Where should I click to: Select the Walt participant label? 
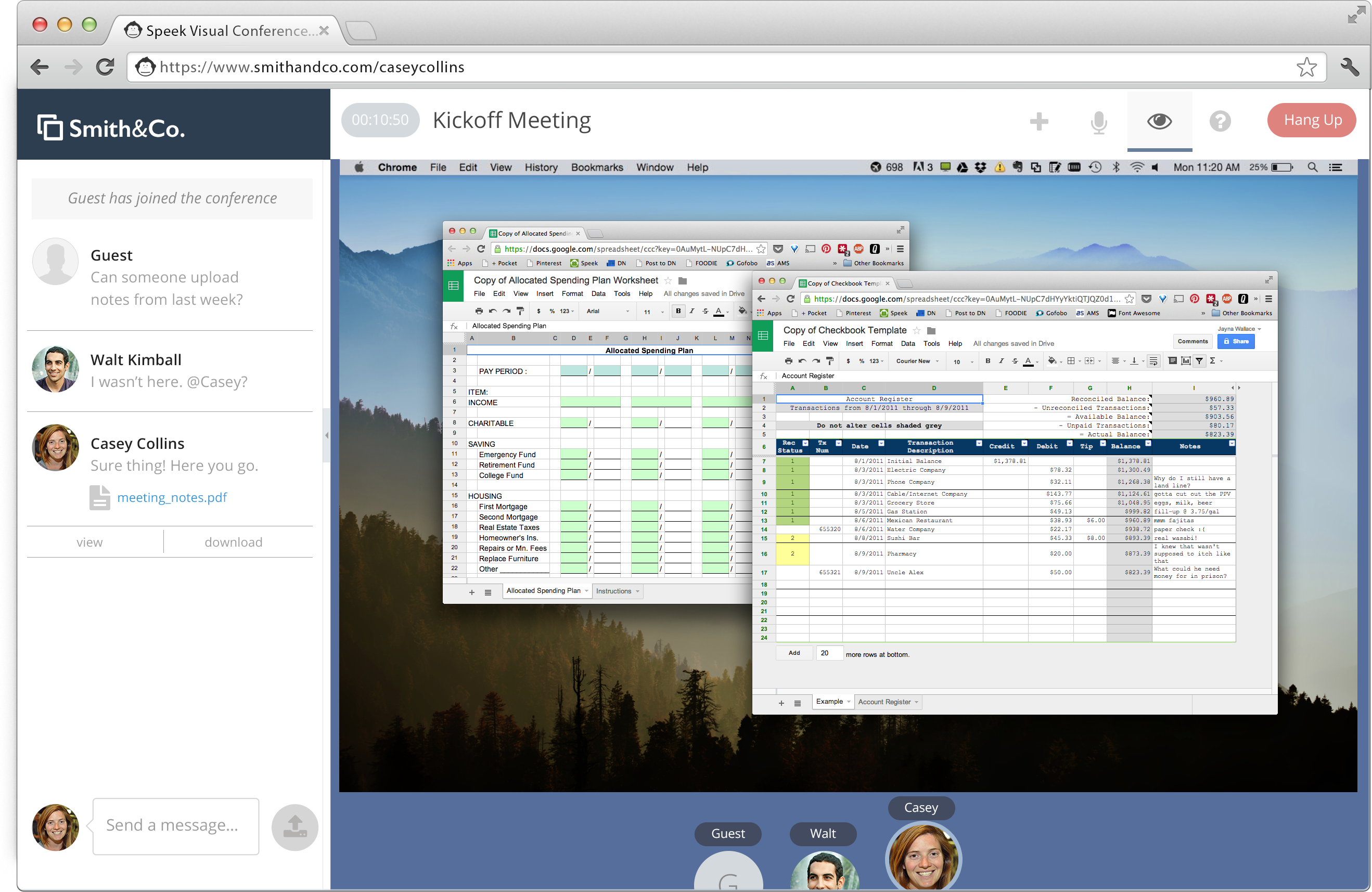[x=823, y=833]
